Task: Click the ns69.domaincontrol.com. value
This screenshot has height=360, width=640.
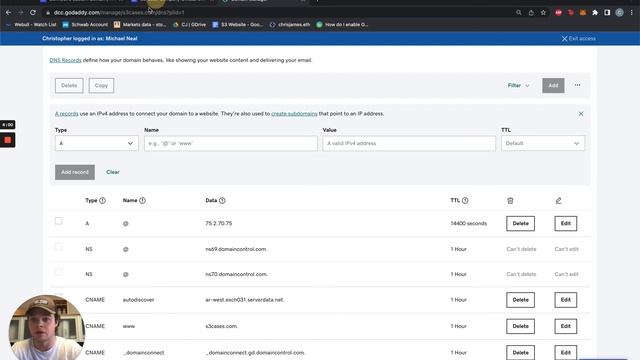Action: (236, 249)
